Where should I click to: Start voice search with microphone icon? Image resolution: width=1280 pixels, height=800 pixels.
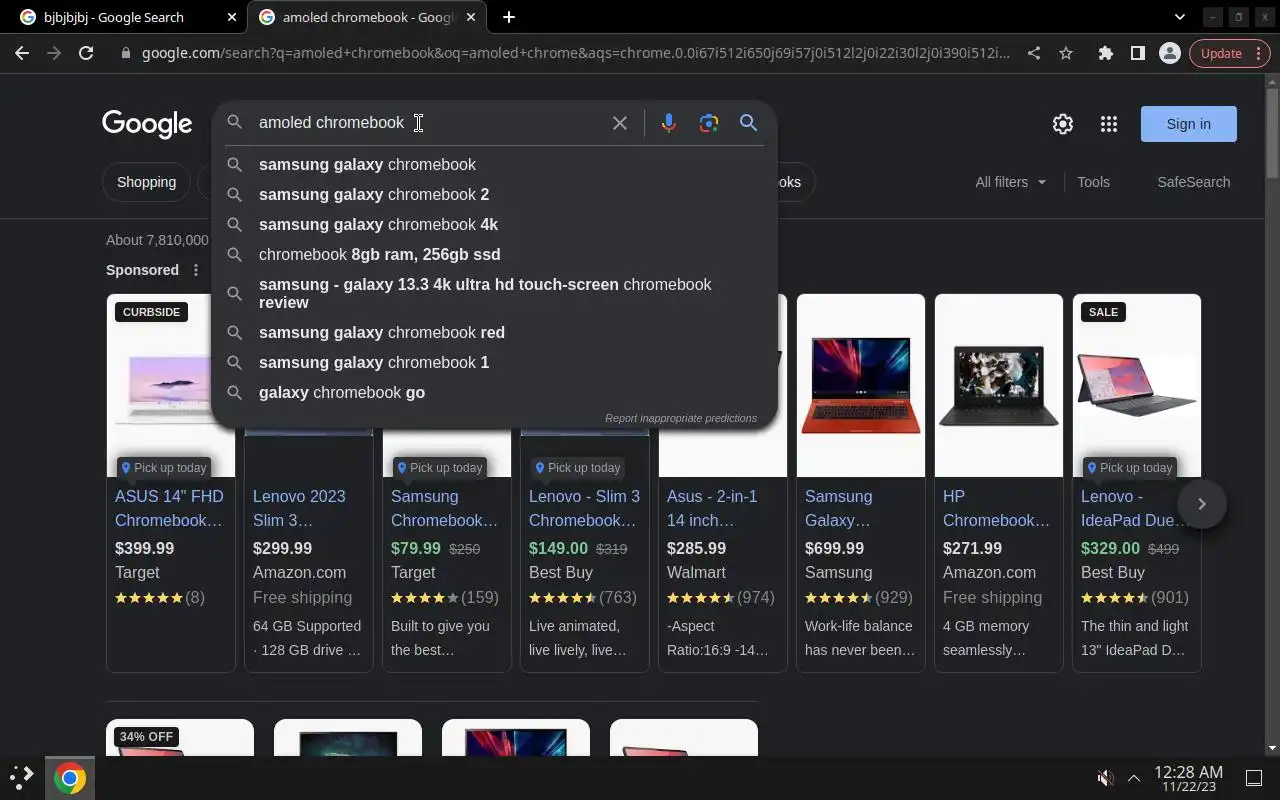(668, 123)
